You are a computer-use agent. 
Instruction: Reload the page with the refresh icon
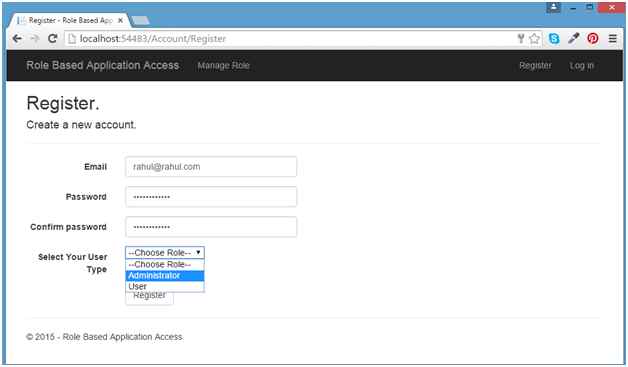pos(52,38)
